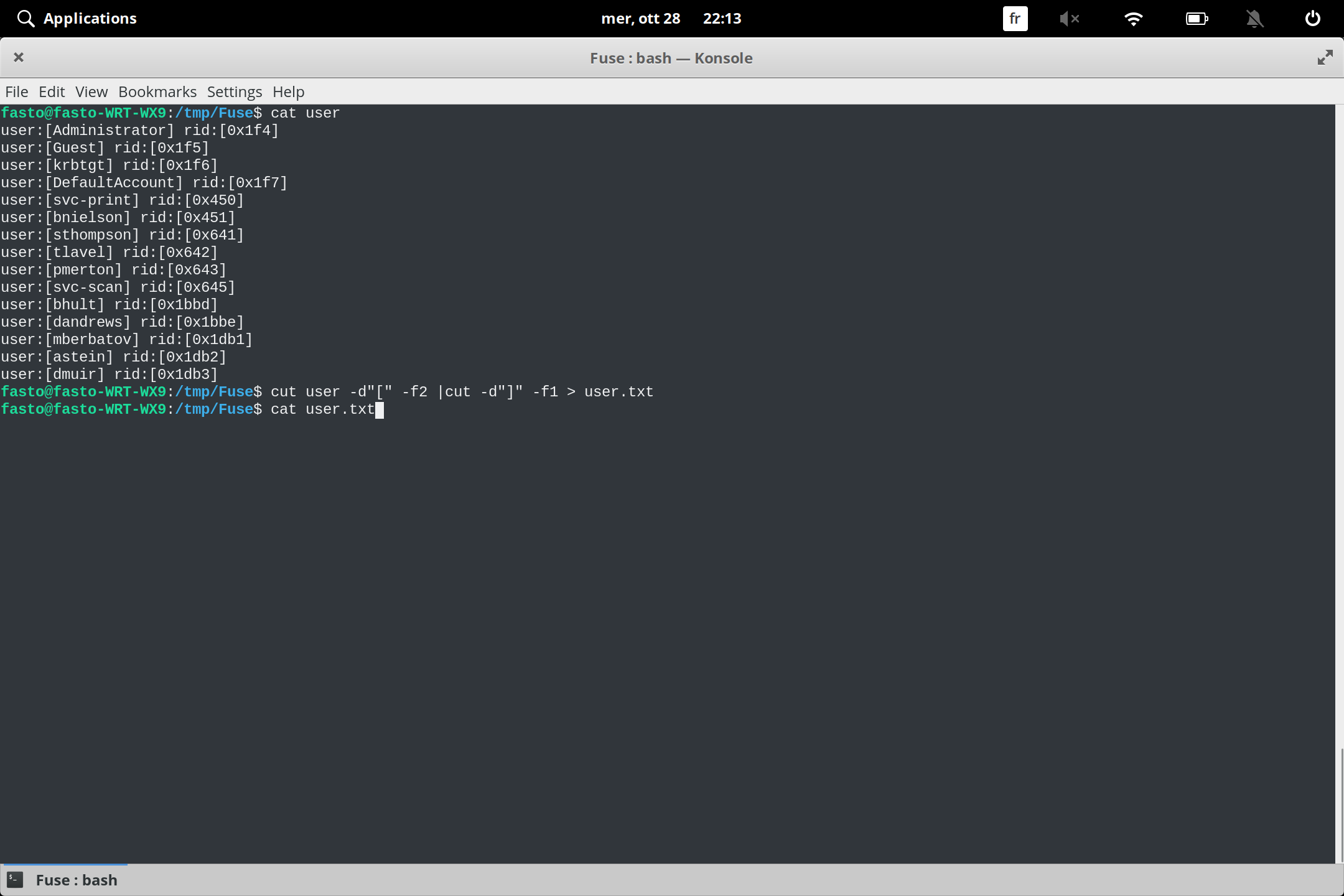1344x896 pixels.
Task: Click the fr keyboard layout indicator
Action: [1015, 18]
